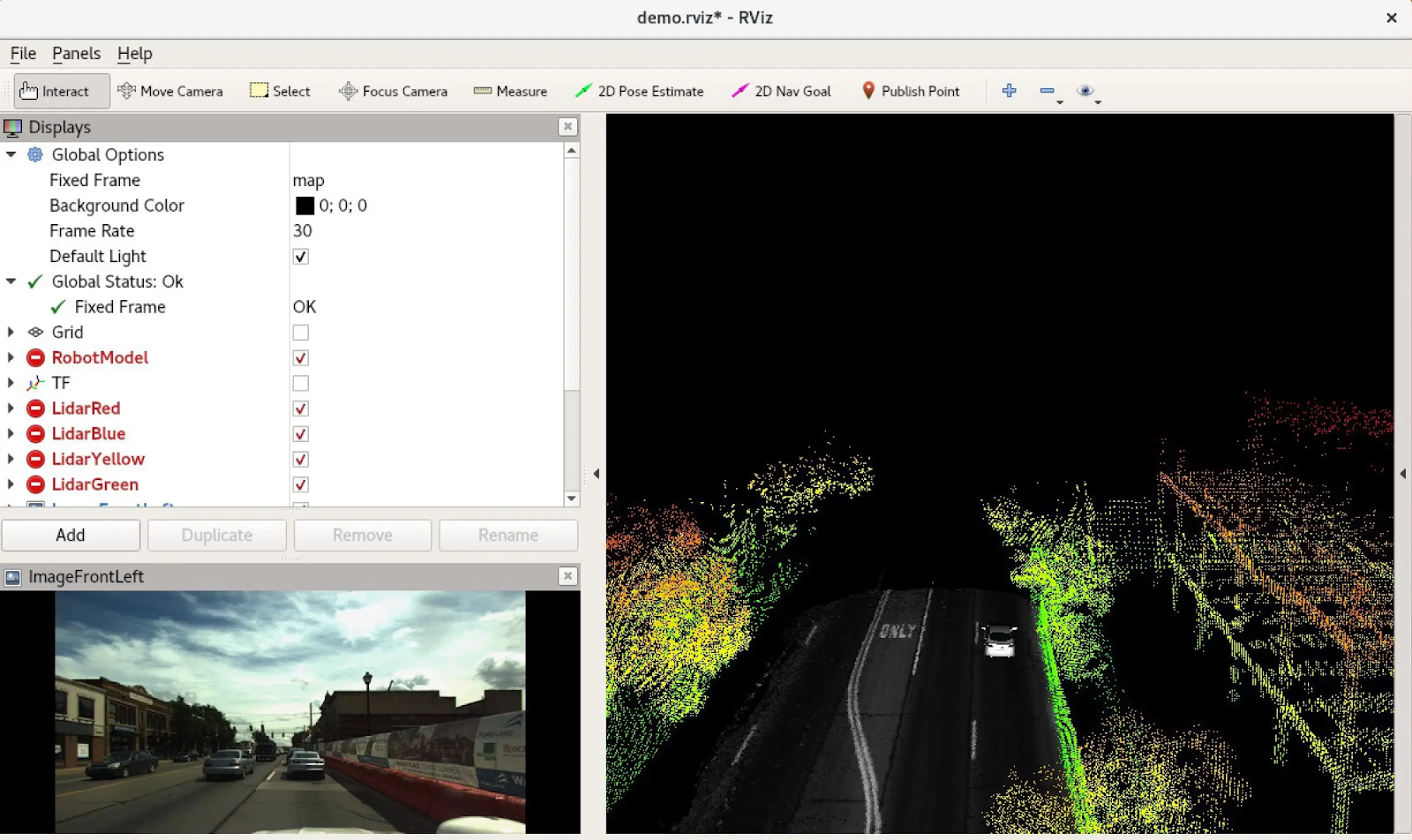Pick the Measure ruler tool
Image resolution: width=1412 pixels, height=840 pixels.
tap(510, 91)
